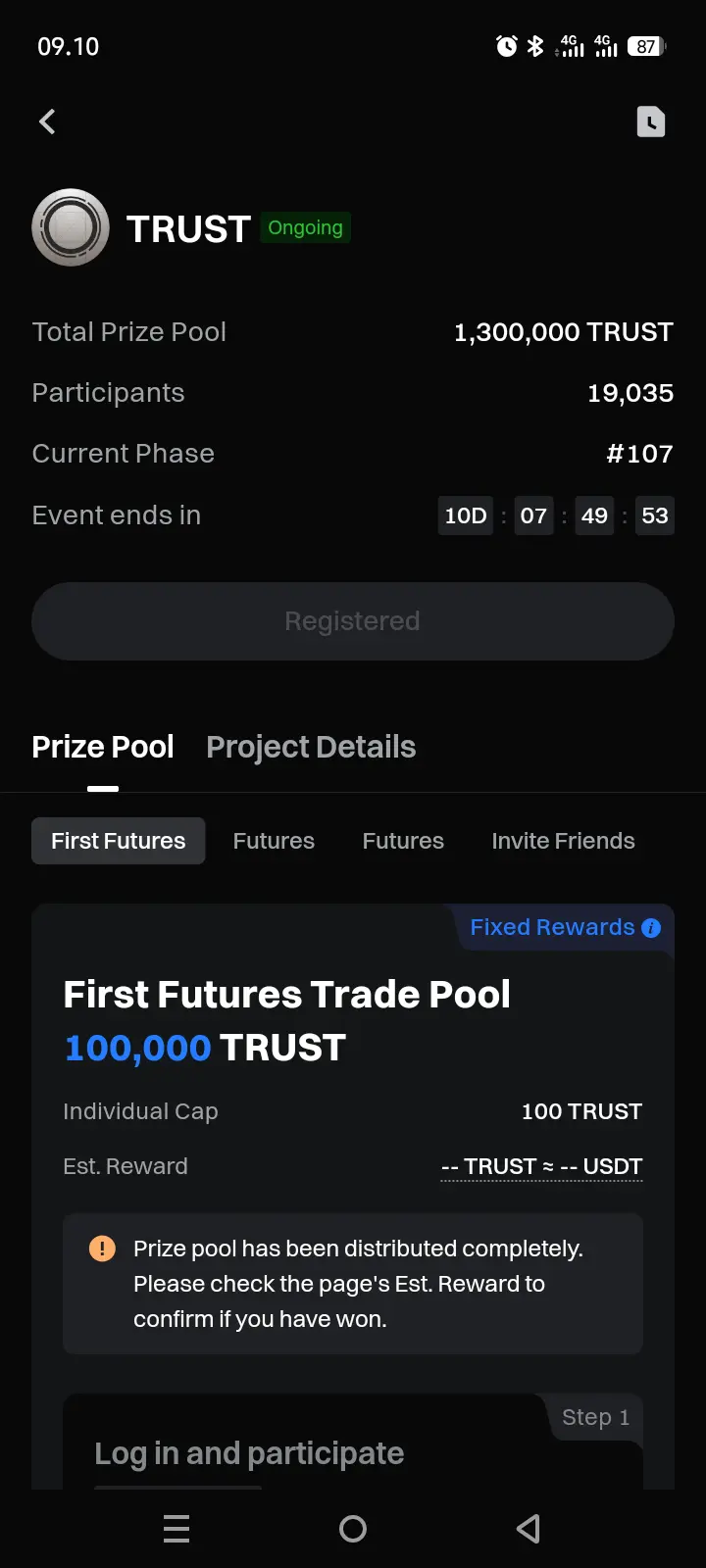The height and width of the screenshot is (1568, 706).
Task: Tap the event countdown timer
Action: [556, 515]
